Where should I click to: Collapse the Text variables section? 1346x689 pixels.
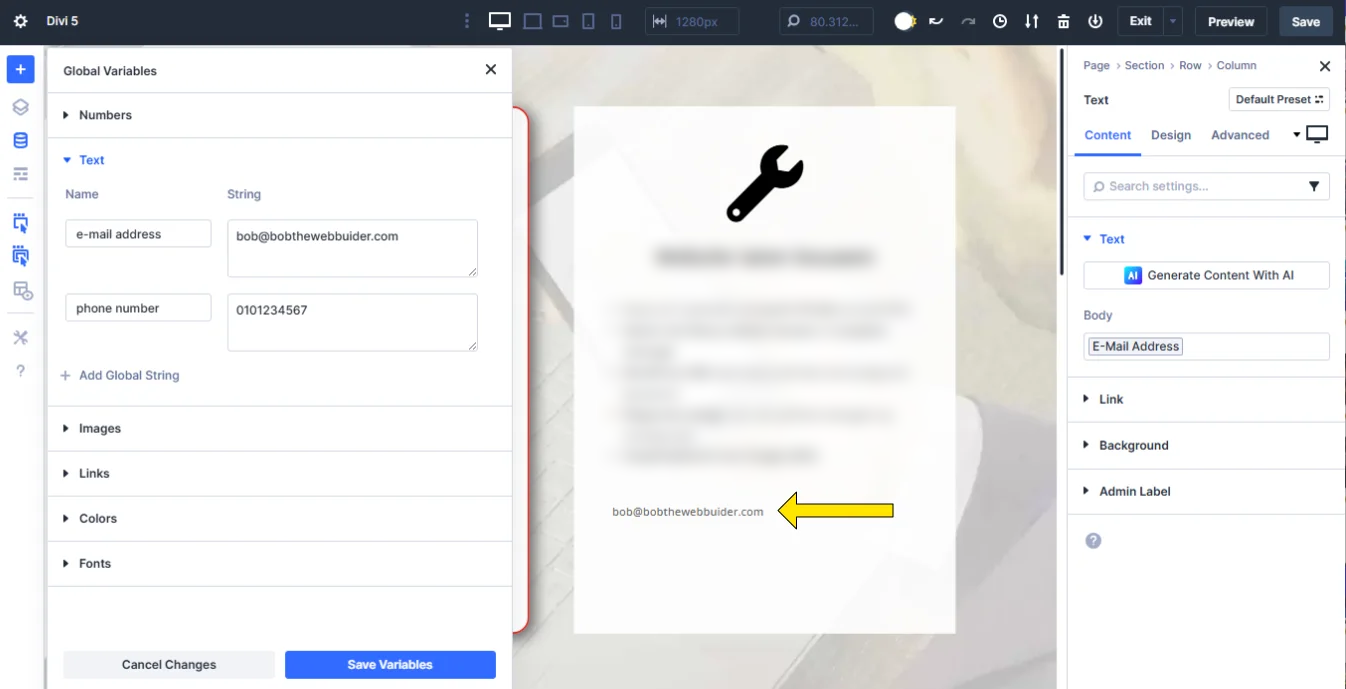(92, 160)
